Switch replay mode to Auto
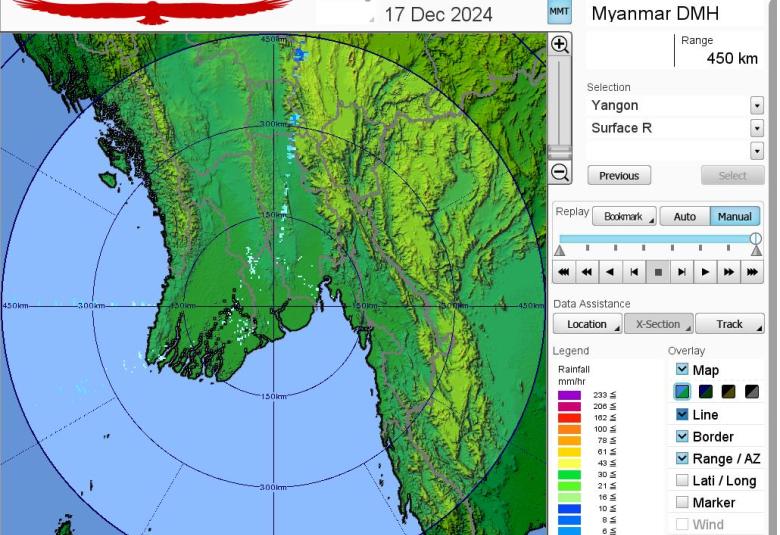780x535 pixels. coord(684,216)
